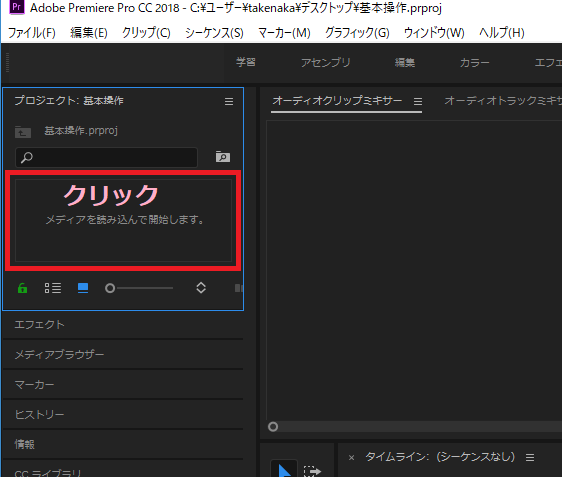562x477 pixels.
Task: Open the グラフィック(G) menu
Action: click(357, 33)
